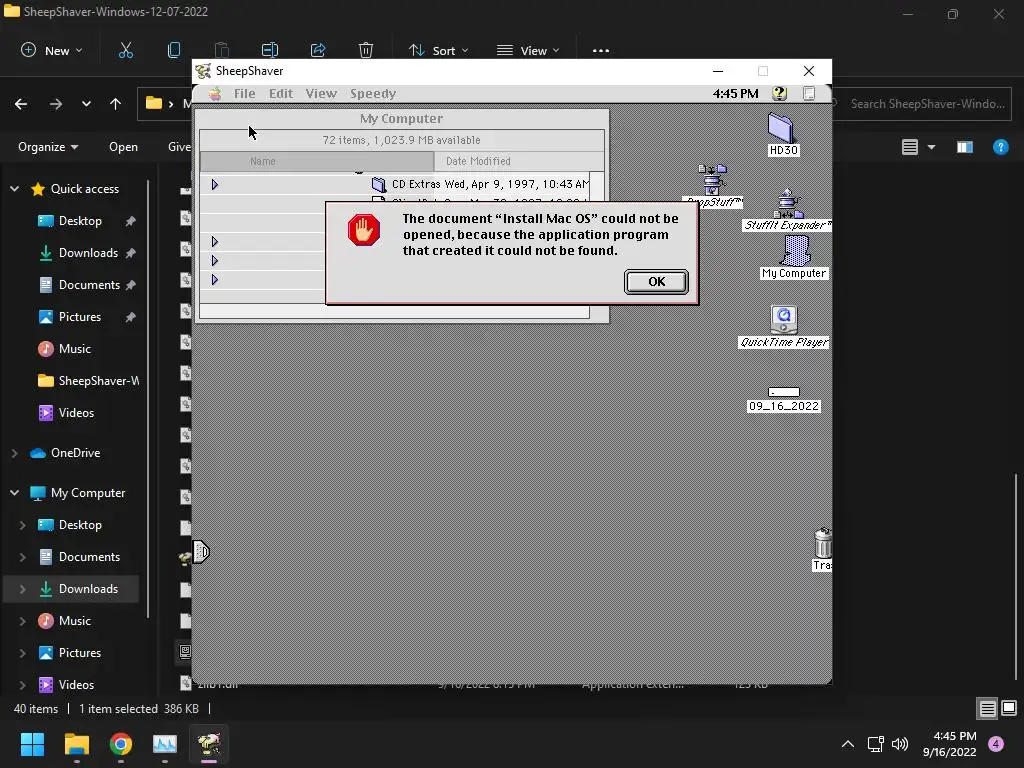Click the Explorer search box
This screenshot has height=768, width=1024.
[x=922, y=104]
